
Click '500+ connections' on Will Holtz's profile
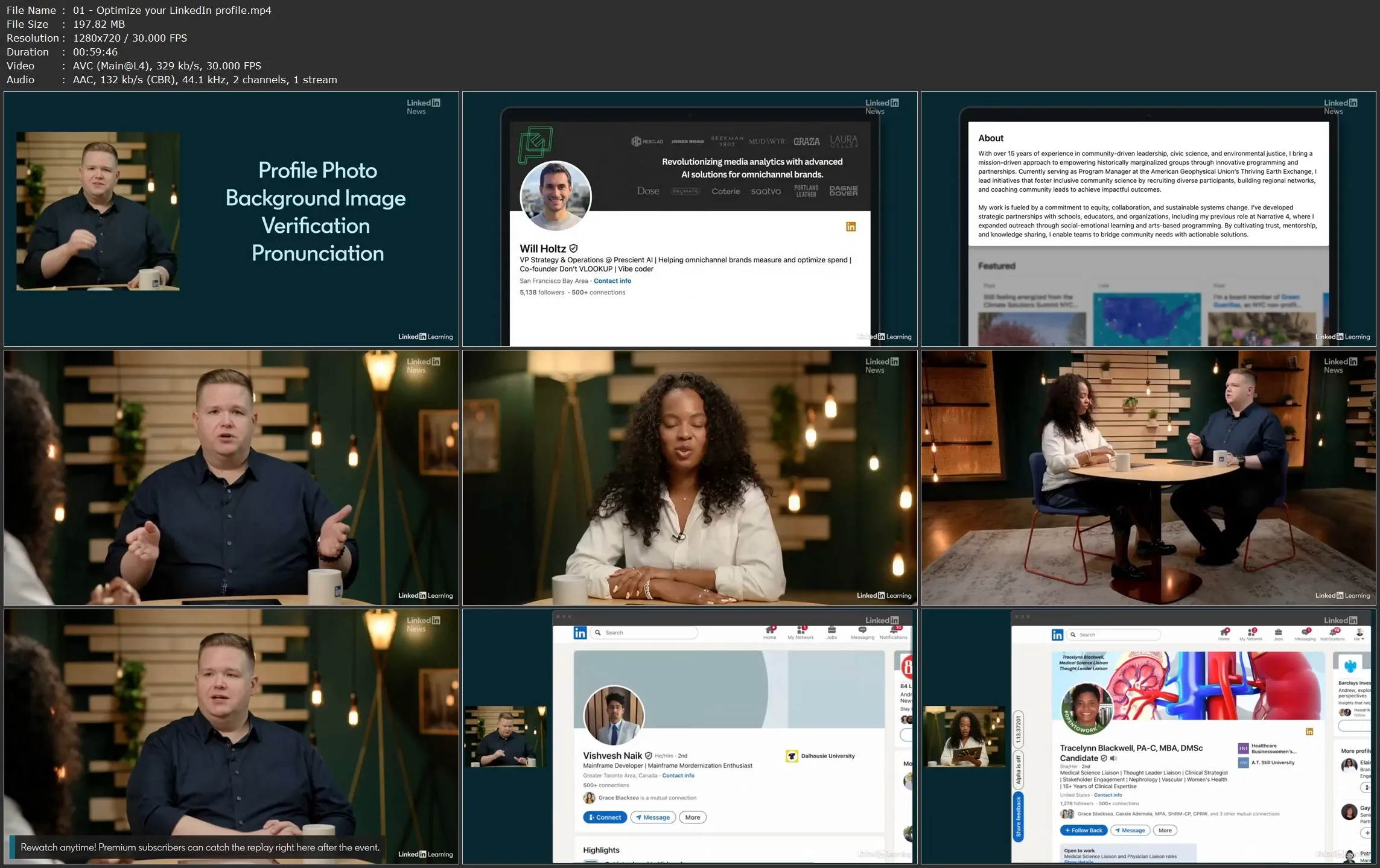pos(598,293)
